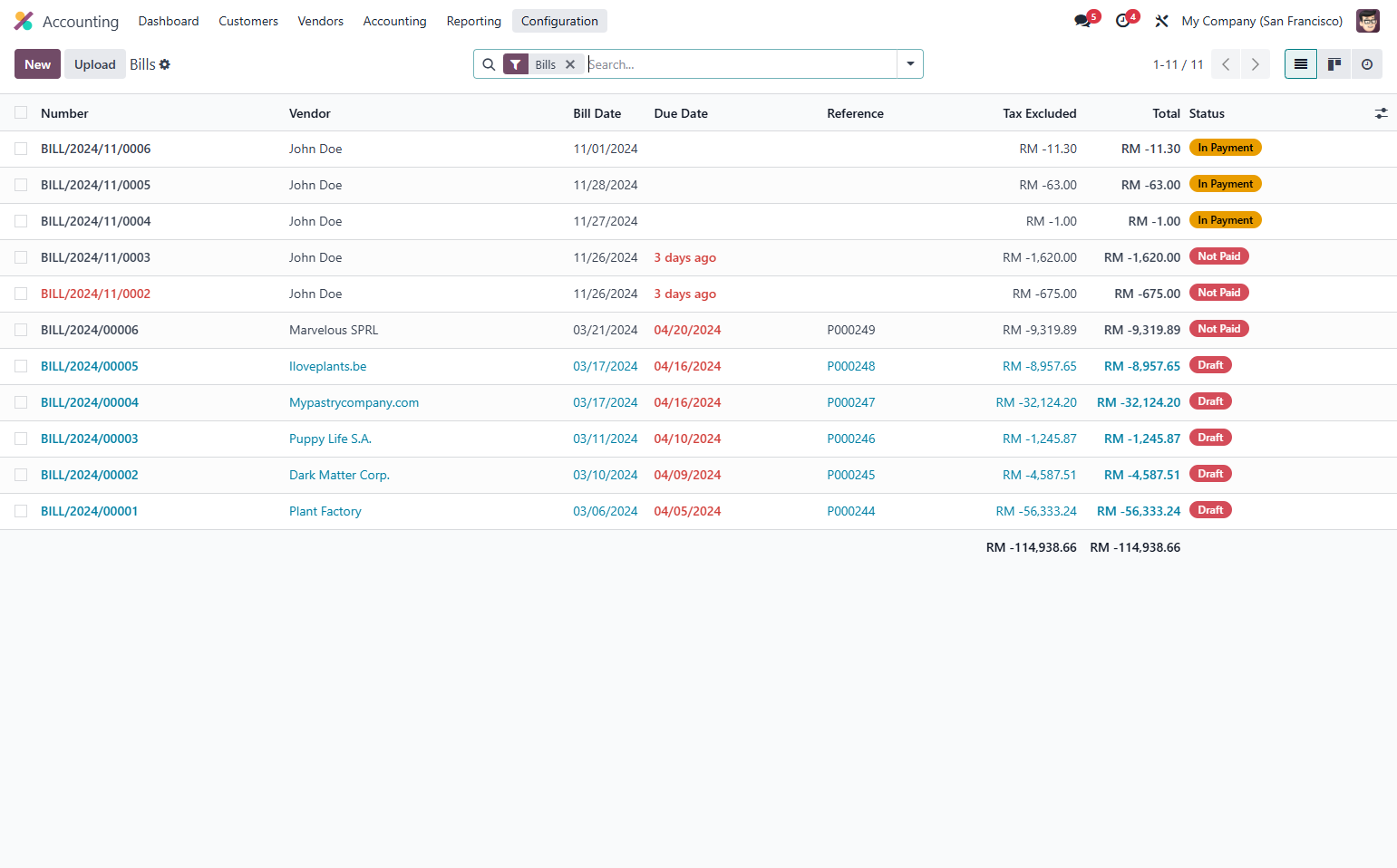The image size is (1397, 868).
Task: Select checkbox for BILL/2024/00001
Action: 21,511
